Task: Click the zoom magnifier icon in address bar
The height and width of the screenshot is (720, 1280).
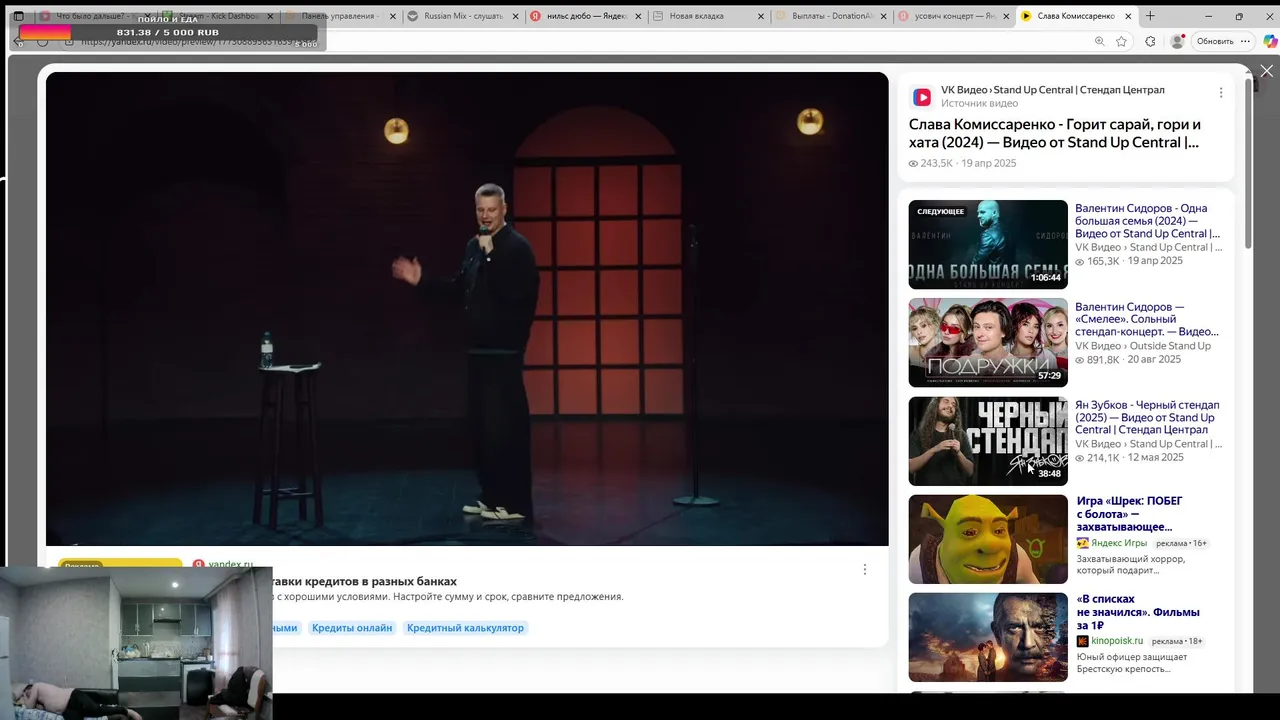Action: tap(1100, 41)
